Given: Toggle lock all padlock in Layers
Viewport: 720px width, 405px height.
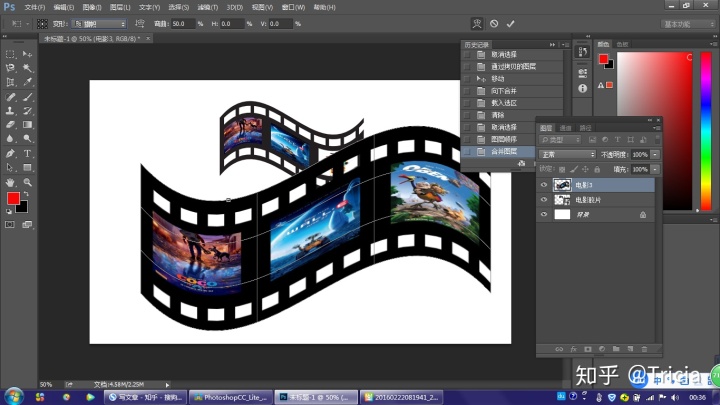Looking at the screenshot, I should tap(597, 169).
